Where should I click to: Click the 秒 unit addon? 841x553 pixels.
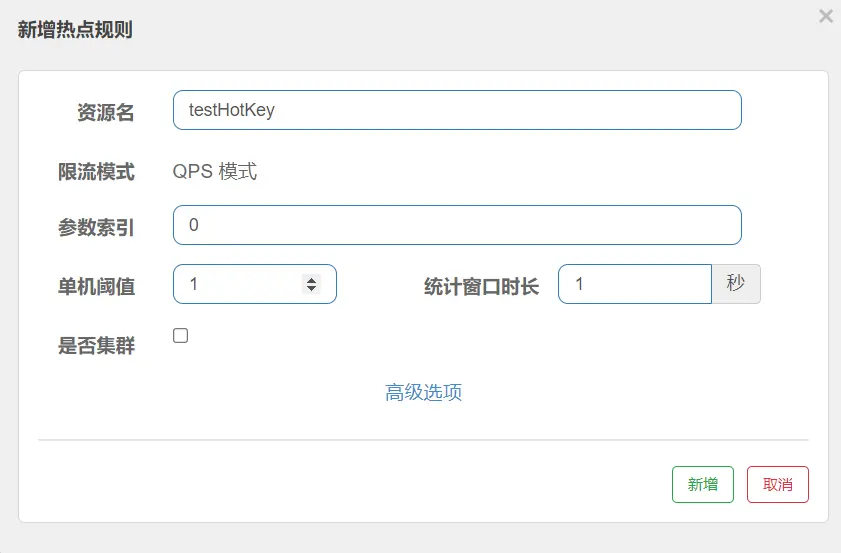point(736,284)
